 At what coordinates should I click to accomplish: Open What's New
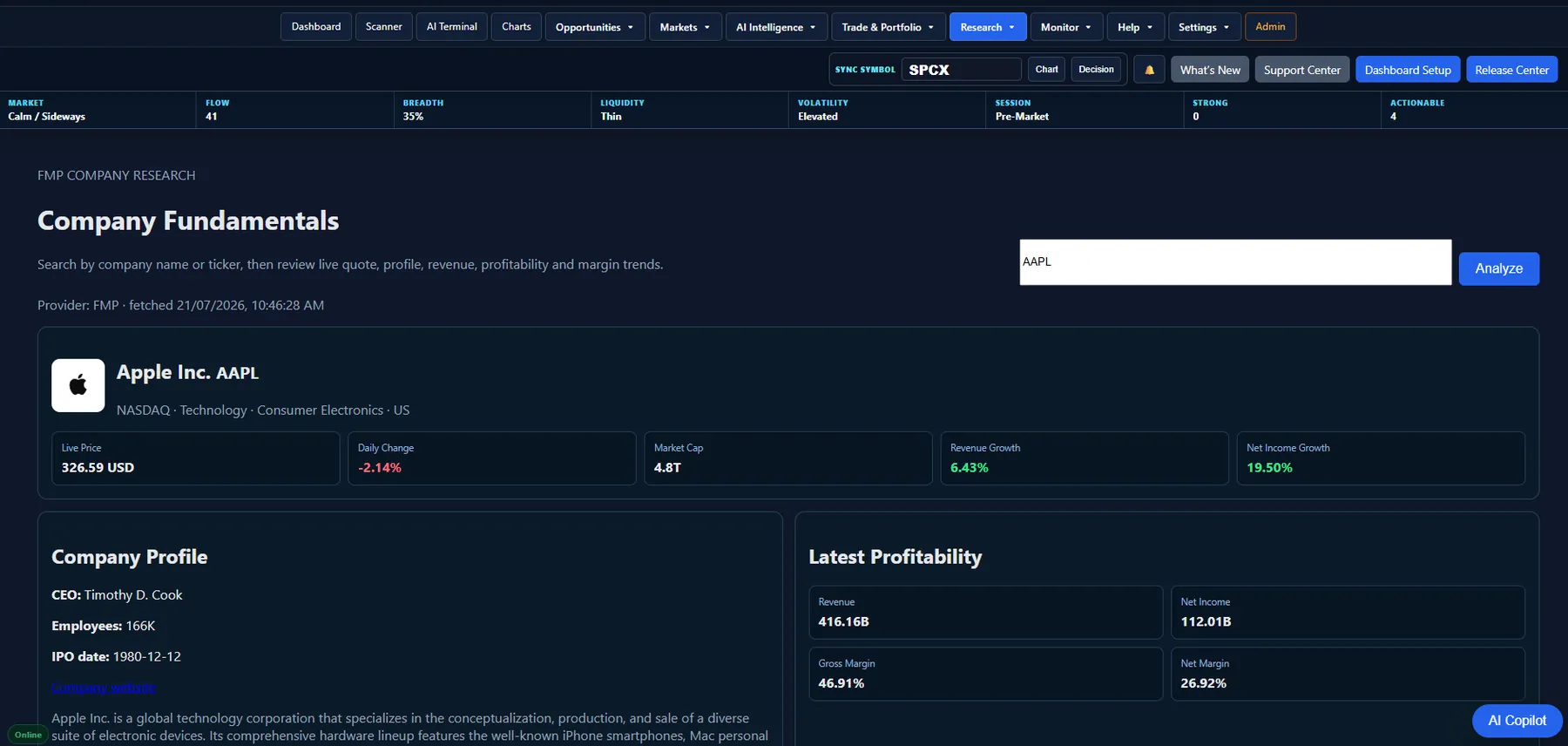(1210, 70)
